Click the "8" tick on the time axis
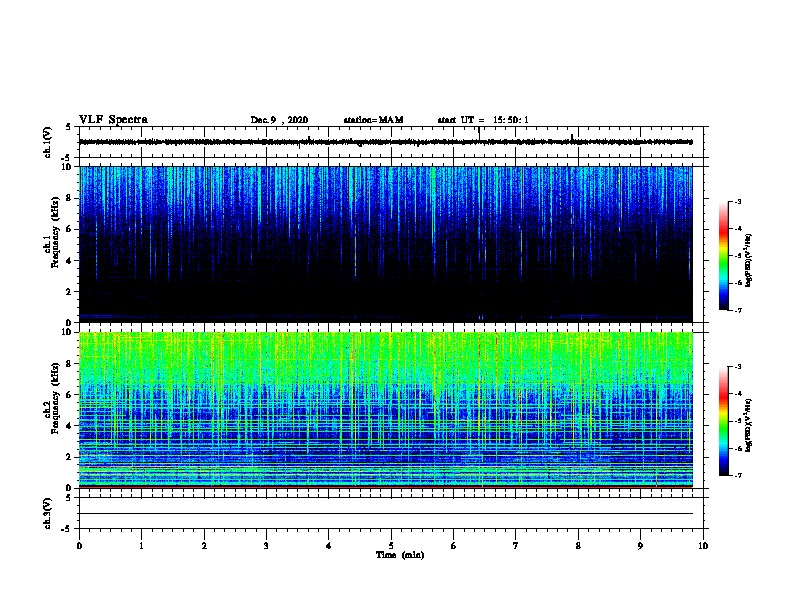792x612 pixels. (578, 546)
